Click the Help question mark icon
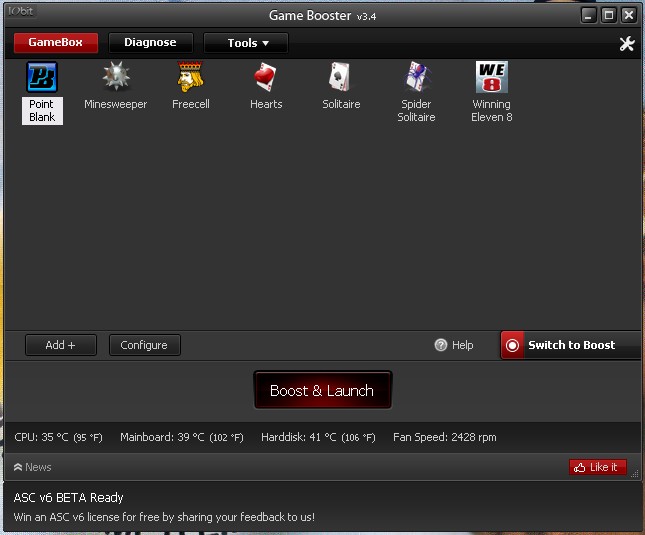The width and height of the screenshot is (645, 535). (x=441, y=345)
